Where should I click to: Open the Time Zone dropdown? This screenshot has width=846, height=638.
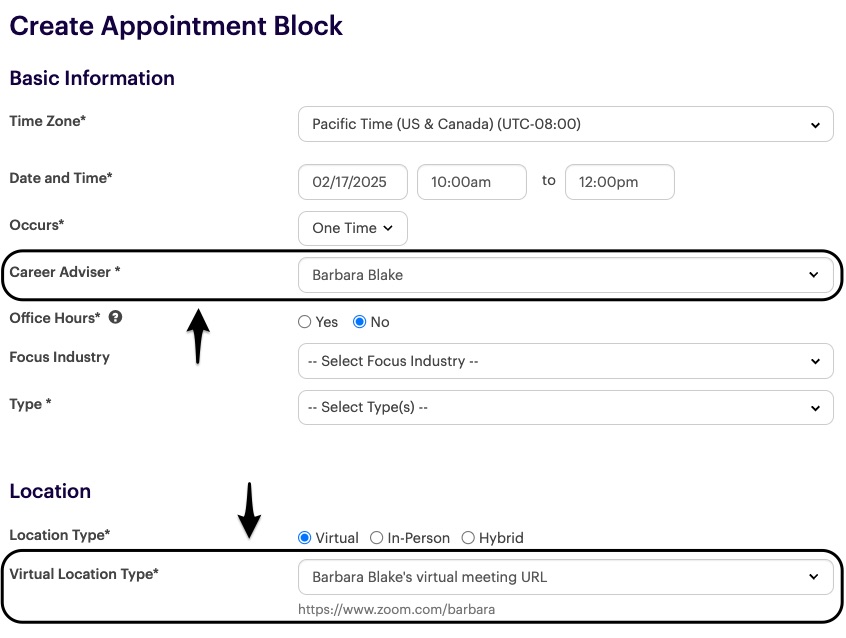tap(565, 125)
